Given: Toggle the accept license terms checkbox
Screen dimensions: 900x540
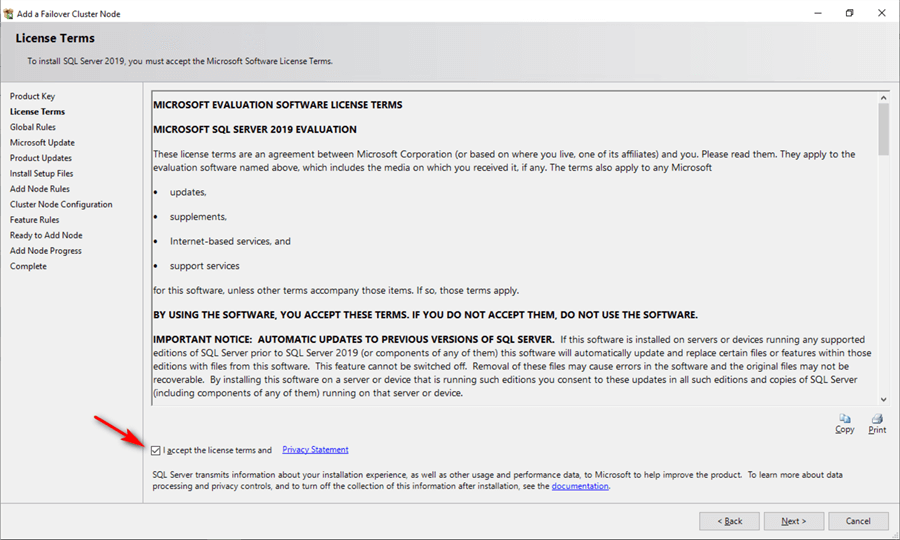Looking at the screenshot, I should [x=156, y=450].
